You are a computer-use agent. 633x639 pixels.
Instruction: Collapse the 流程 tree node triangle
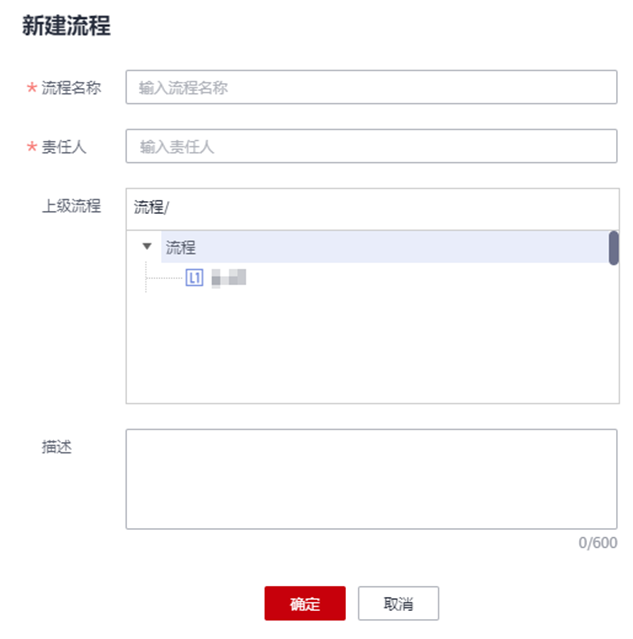coord(147,246)
